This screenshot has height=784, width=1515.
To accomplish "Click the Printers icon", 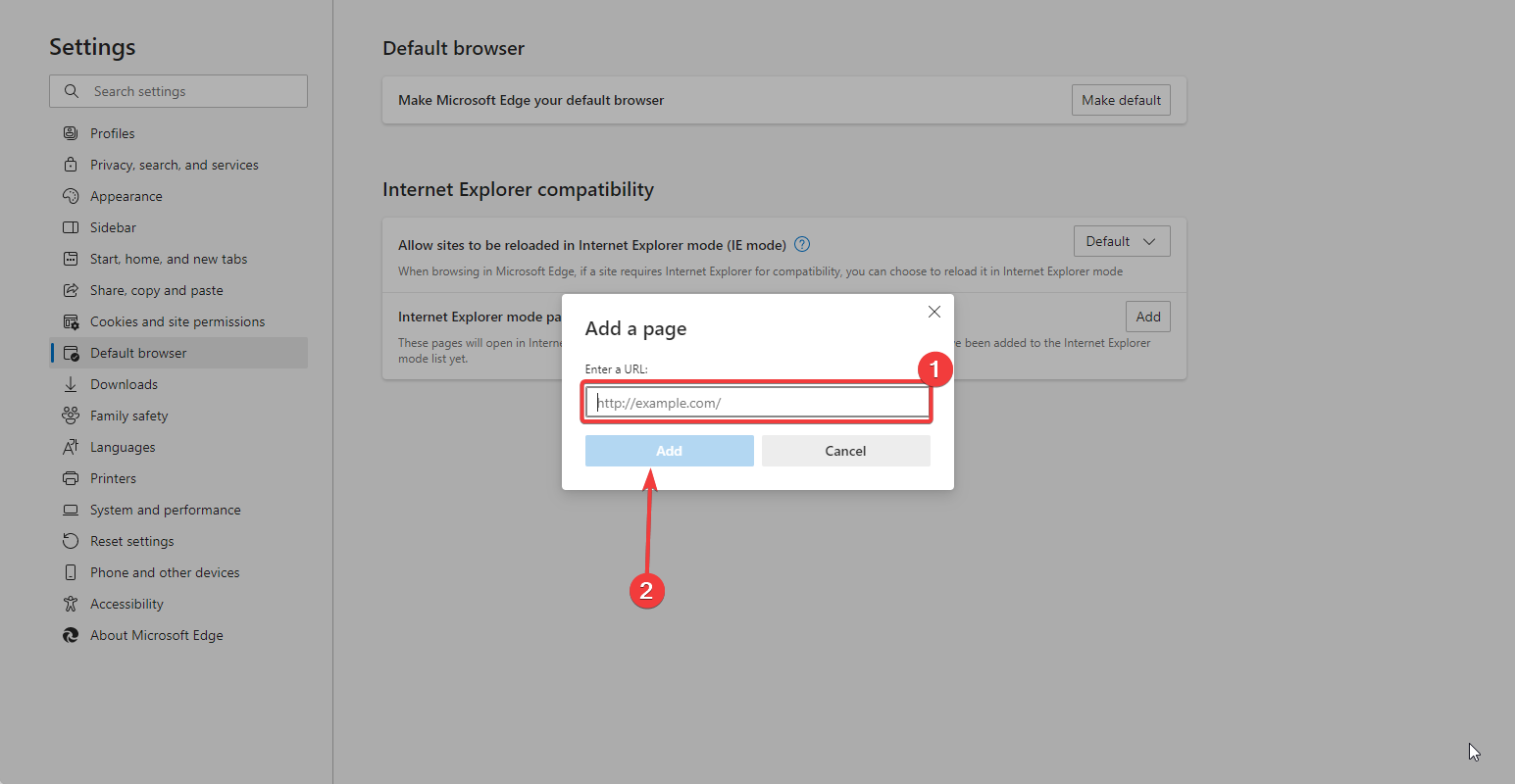I will point(71,478).
